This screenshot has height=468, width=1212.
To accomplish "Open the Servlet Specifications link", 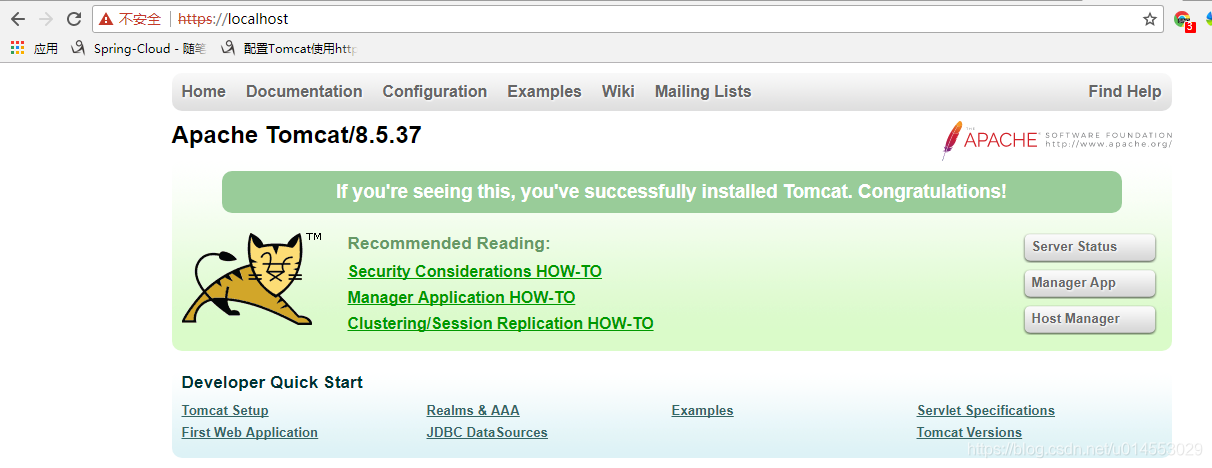I will click(x=986, y=410).
